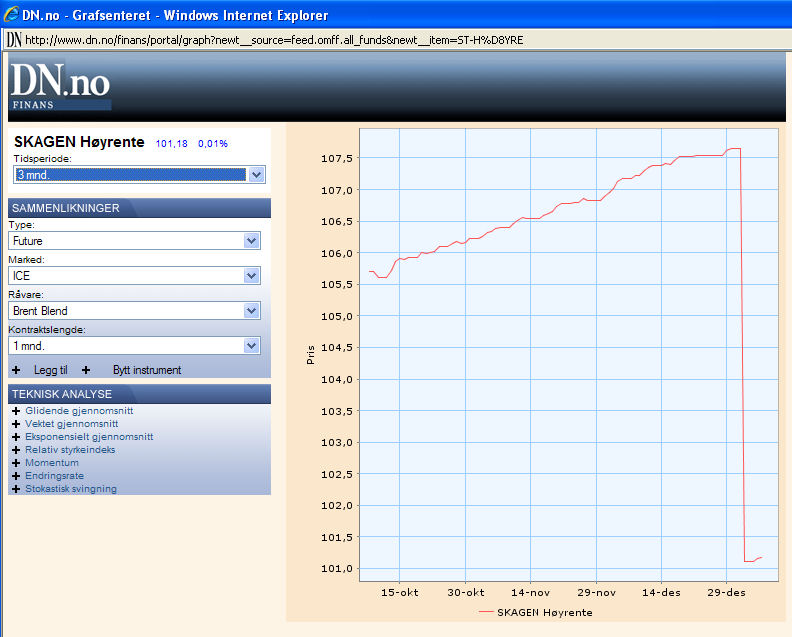Click the red SKAGEN Høyrente legend swatch

pyautogui.click(x=485, y=612)
